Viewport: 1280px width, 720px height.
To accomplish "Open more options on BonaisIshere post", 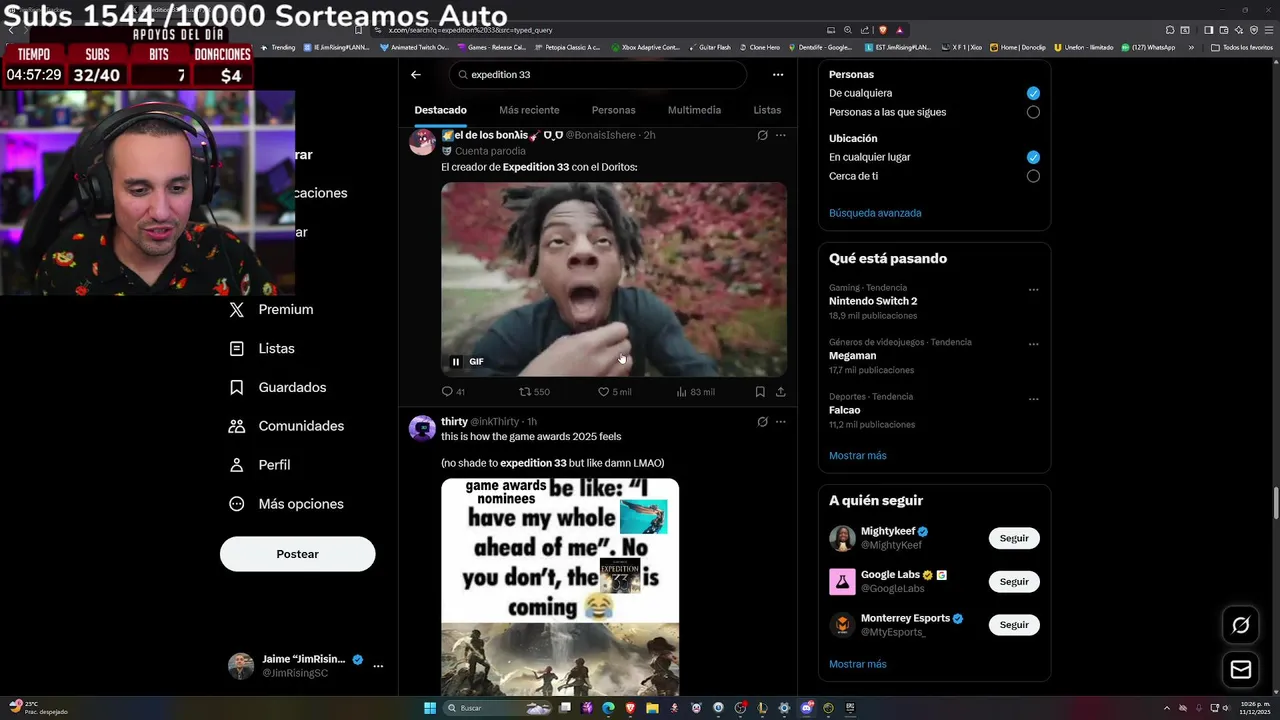I will [780, 135].
